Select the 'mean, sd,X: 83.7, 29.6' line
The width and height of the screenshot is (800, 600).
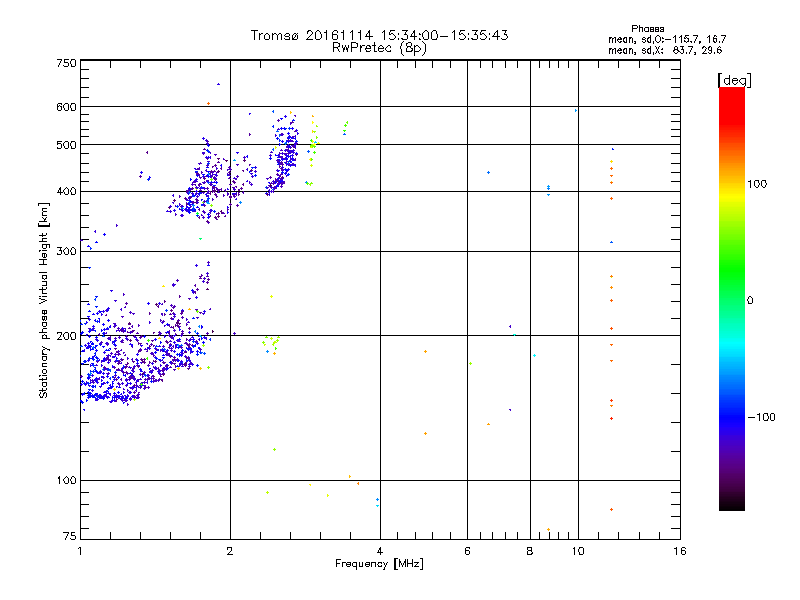(x=665, y=50)
